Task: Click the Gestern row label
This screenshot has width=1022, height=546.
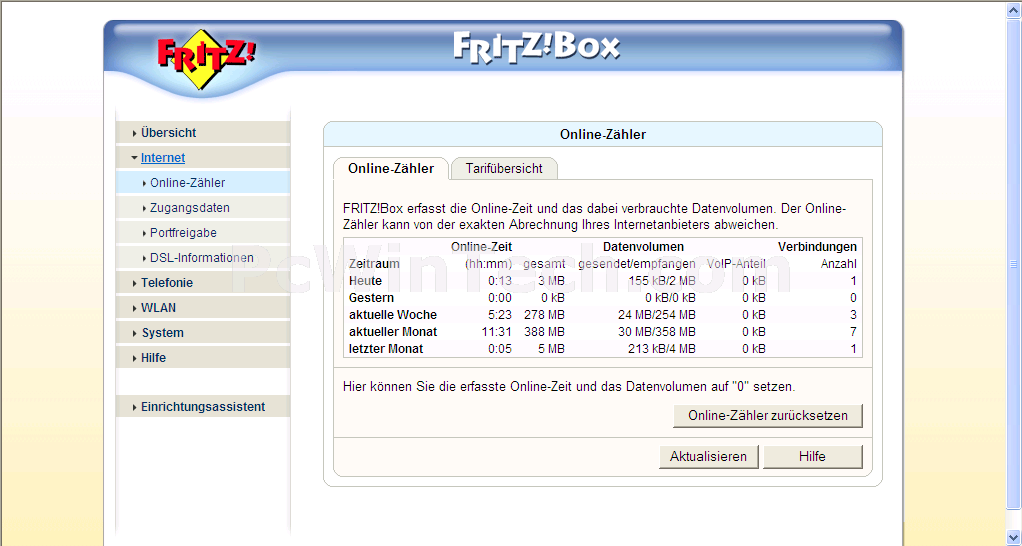Action: pyautogui.click(x=372, y=298)
